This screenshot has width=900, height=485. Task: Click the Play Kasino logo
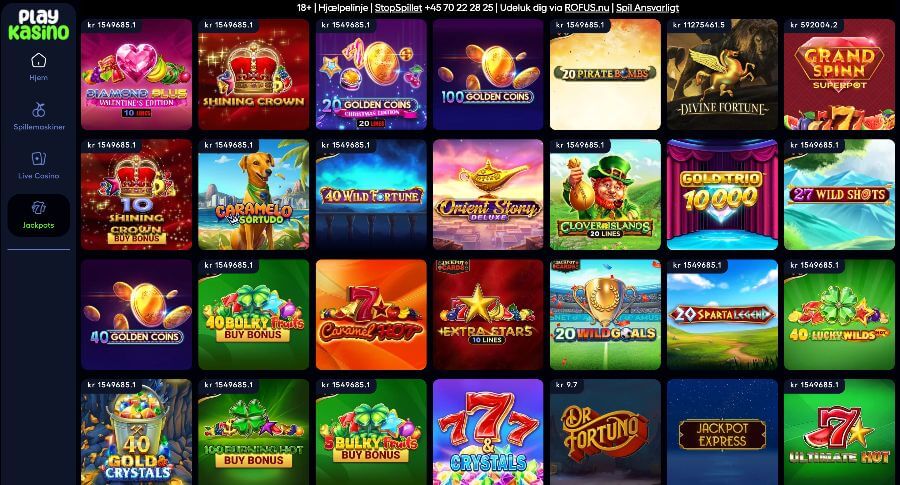click(38, 25)
